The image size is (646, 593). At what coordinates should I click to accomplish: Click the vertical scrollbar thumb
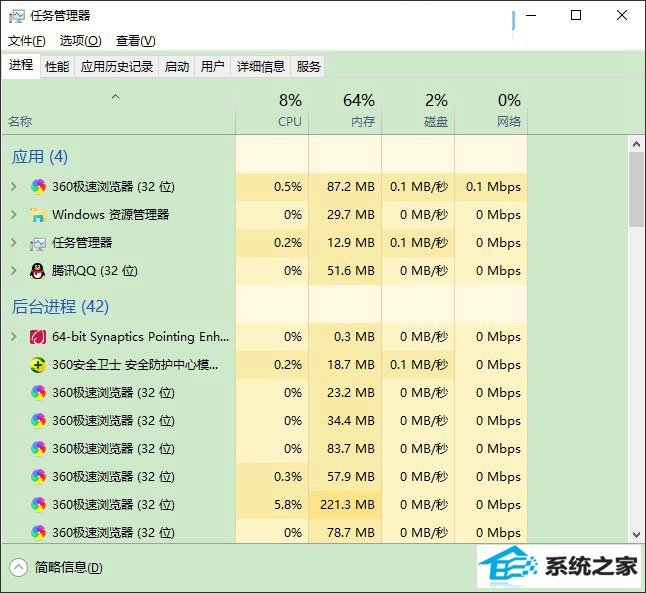pyautogui.click(x=637, y=190)
